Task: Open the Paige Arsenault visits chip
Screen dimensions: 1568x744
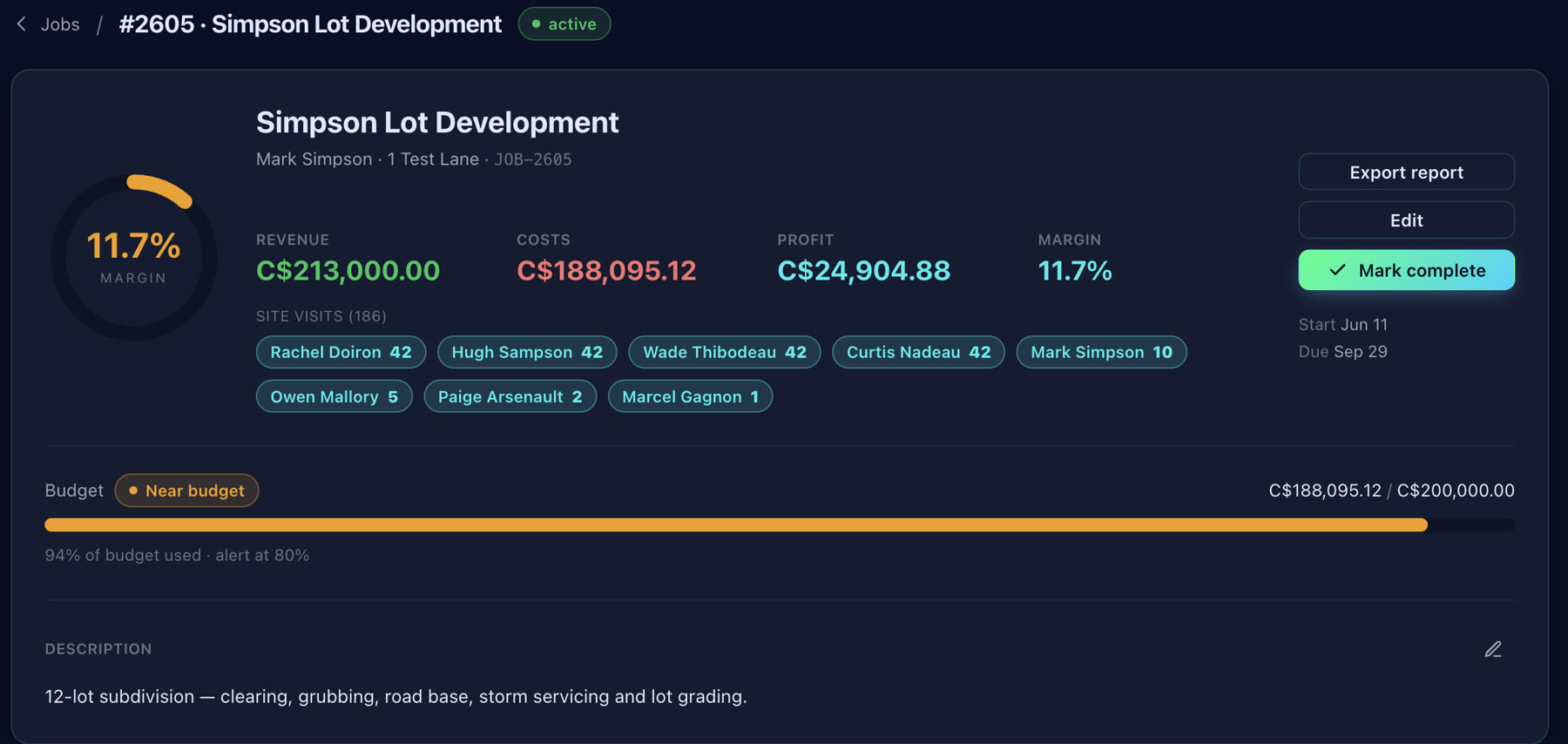Action: point(510,396)
